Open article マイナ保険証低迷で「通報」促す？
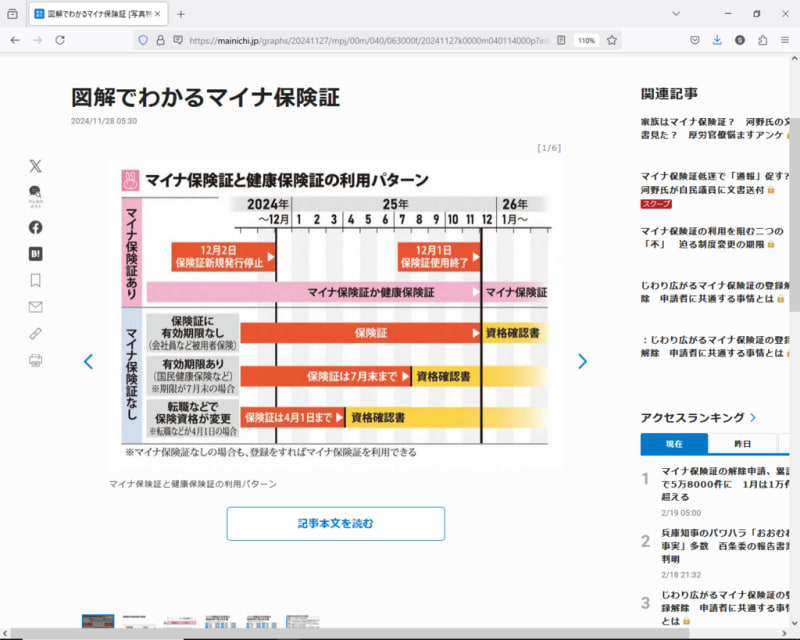The height and width of the screenshot is (640, 800). tap(715, 183)
